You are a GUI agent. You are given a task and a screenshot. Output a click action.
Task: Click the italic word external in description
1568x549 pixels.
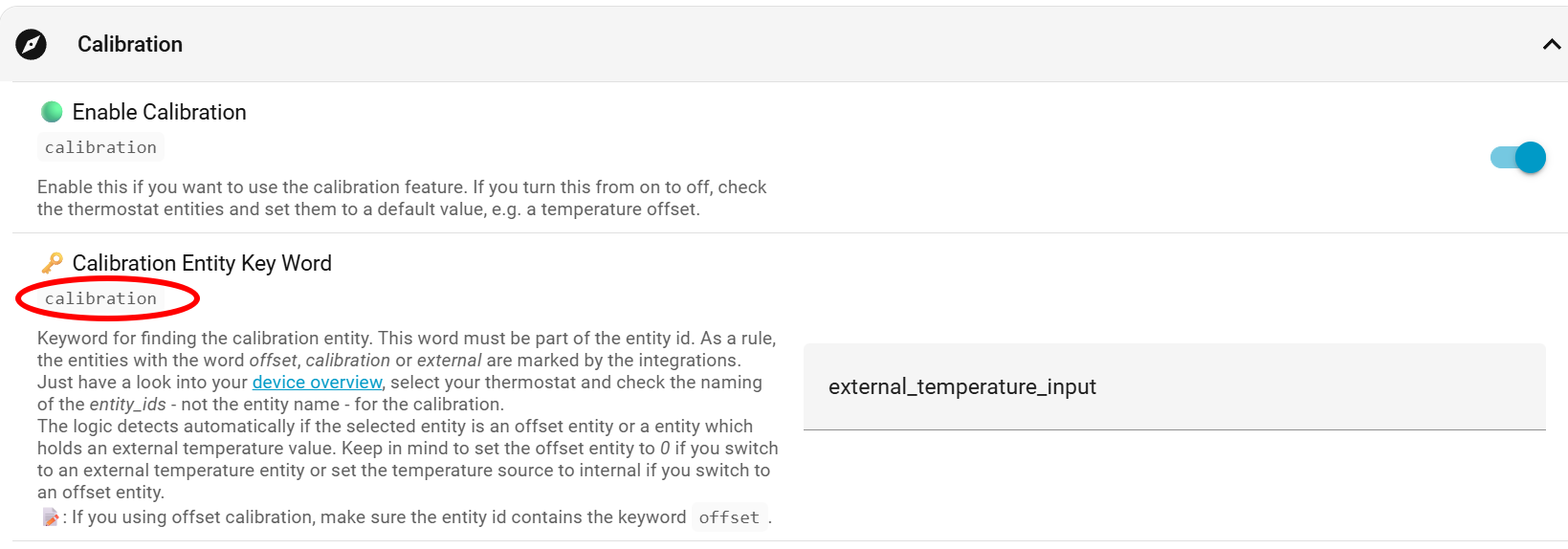click(449, 361)
